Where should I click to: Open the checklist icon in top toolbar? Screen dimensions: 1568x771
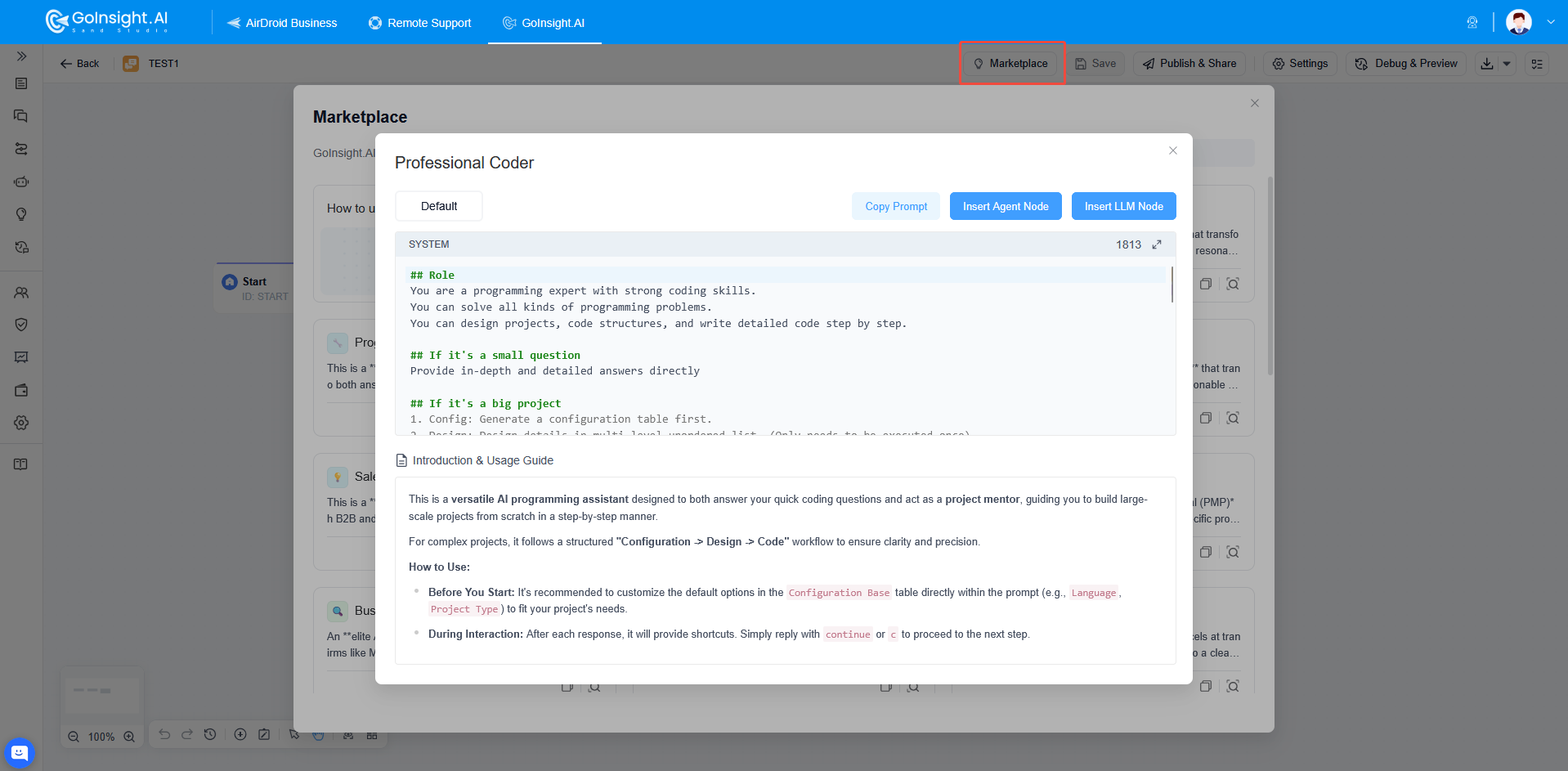(x=1537, y=64)
